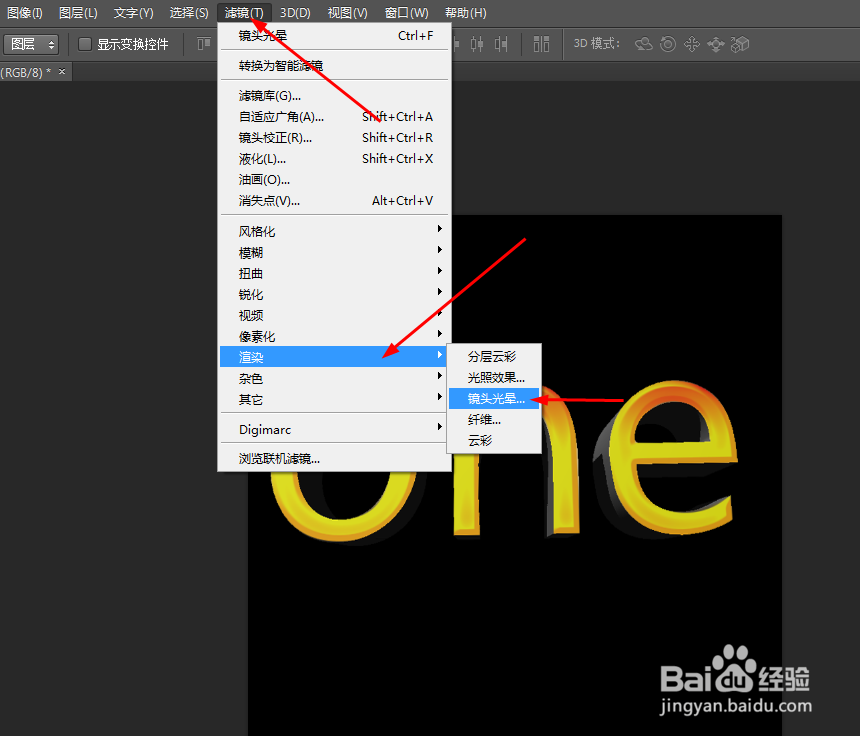Screen dimensions: 860x736
Task: Open the 图像 menu
Action: 21,12
